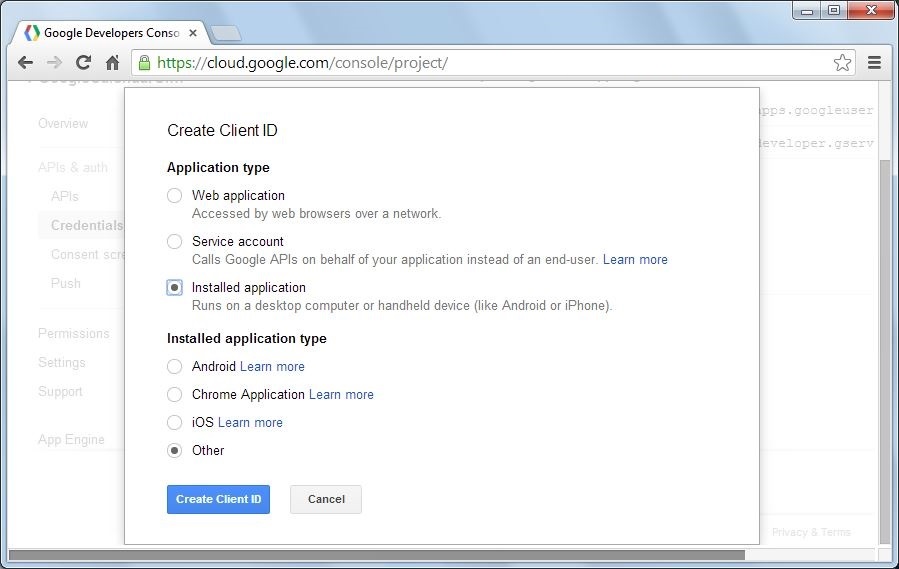Click the horizontal scrollbar thumb

[377, 555]
